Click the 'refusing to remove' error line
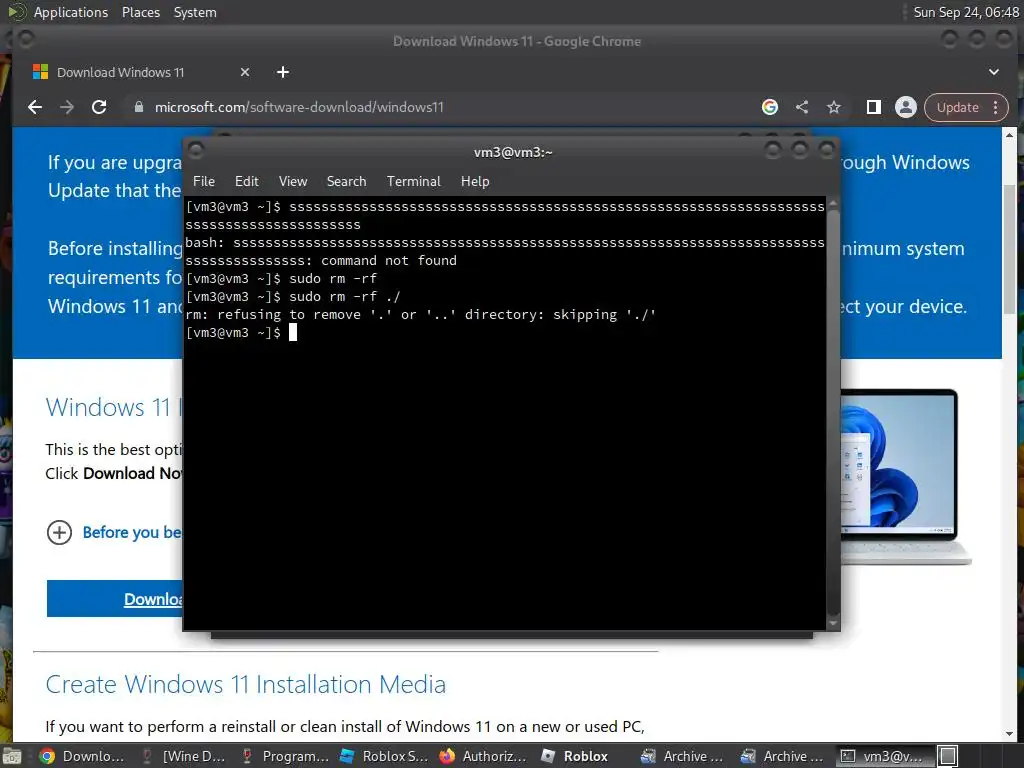Screen dimensions: 1024x768 421,315
